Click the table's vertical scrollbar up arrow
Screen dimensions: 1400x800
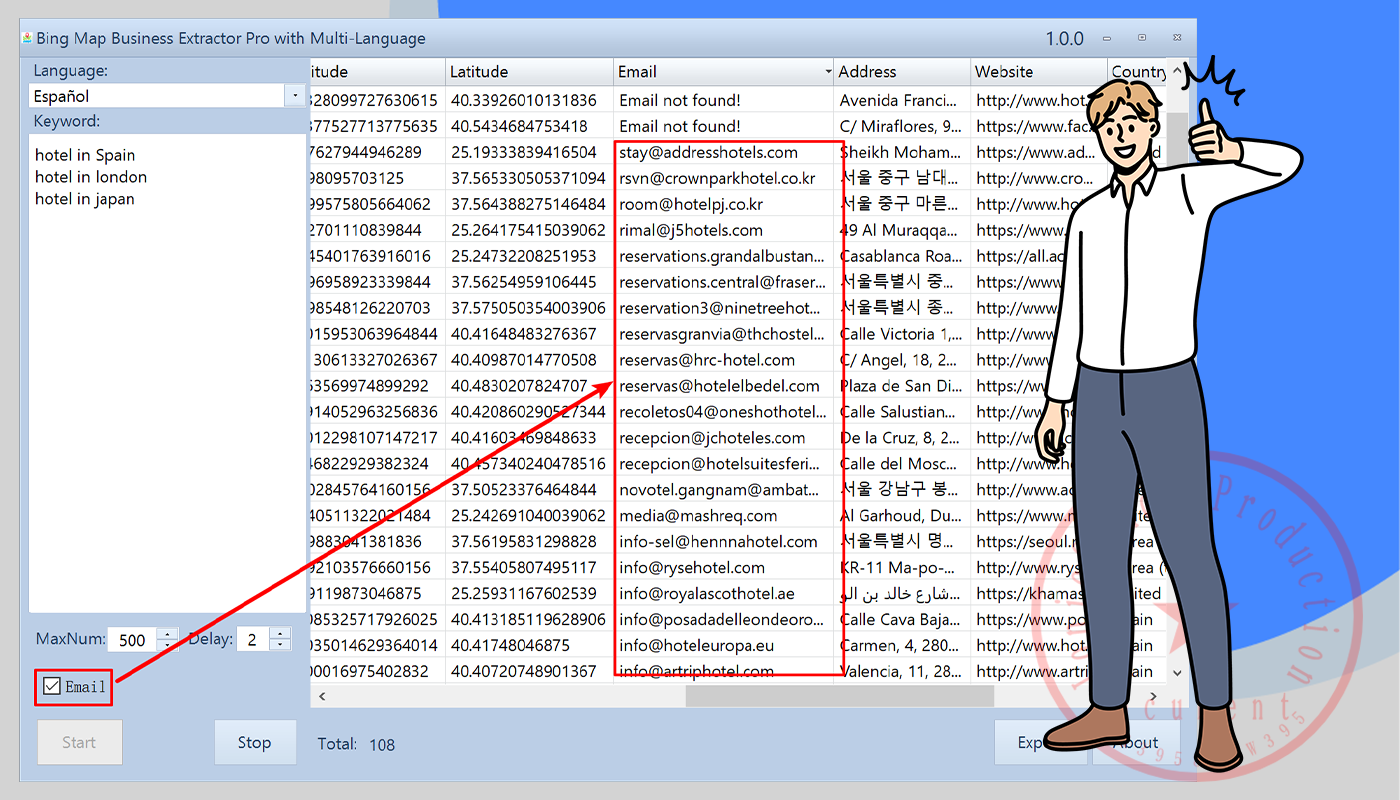coord(1176,72)
